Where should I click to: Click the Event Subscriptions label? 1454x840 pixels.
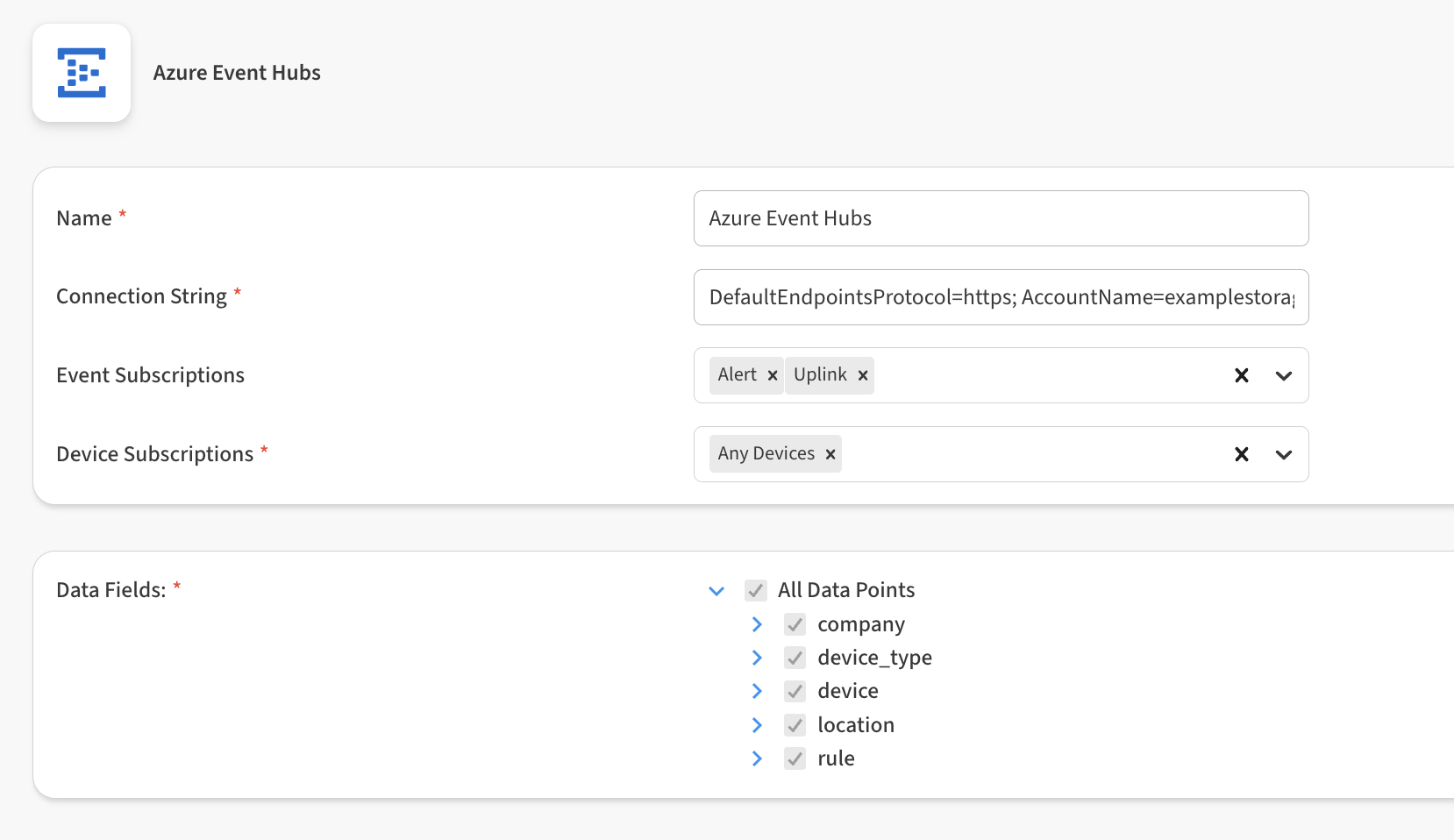pyautogui.click(x=151, y=375)
